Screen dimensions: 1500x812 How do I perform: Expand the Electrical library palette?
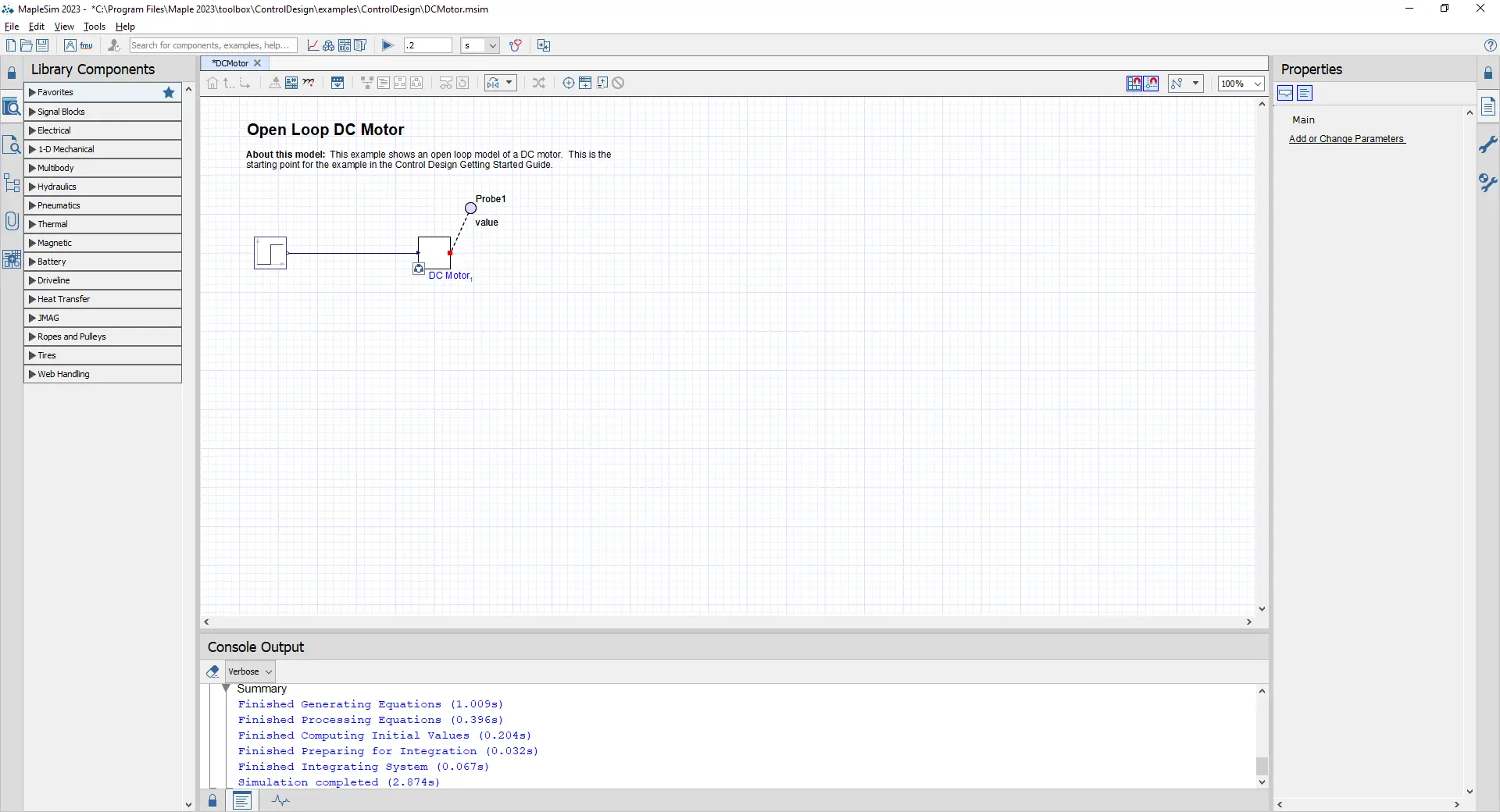[103, 130]
